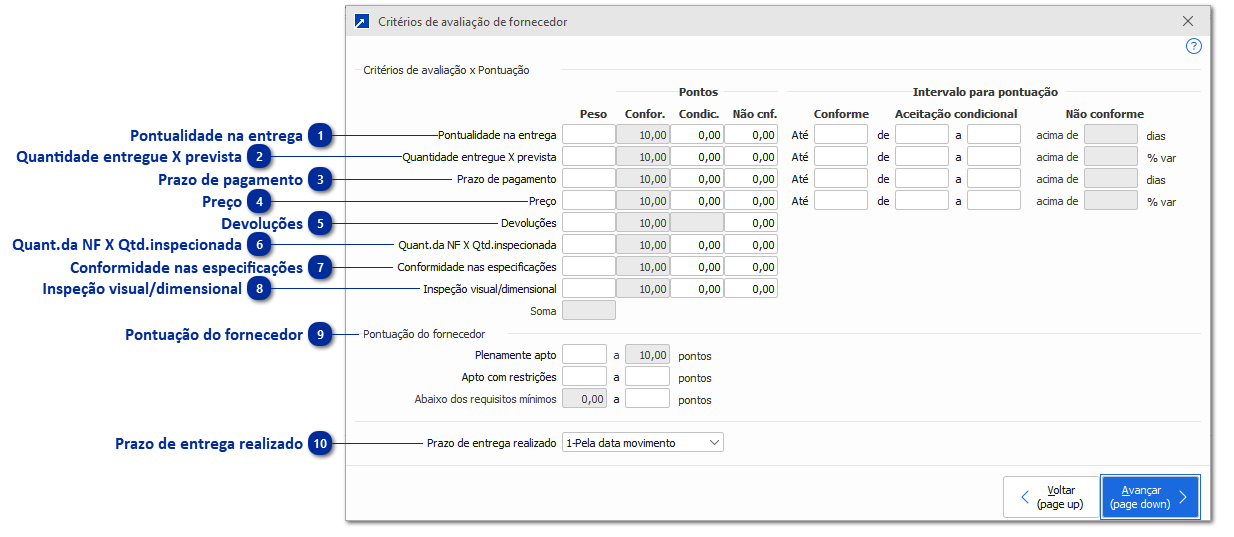Click Não cnf. points field for Devoluções
1234x537 pixels.
pyautogui.click(x=751, y=222)
